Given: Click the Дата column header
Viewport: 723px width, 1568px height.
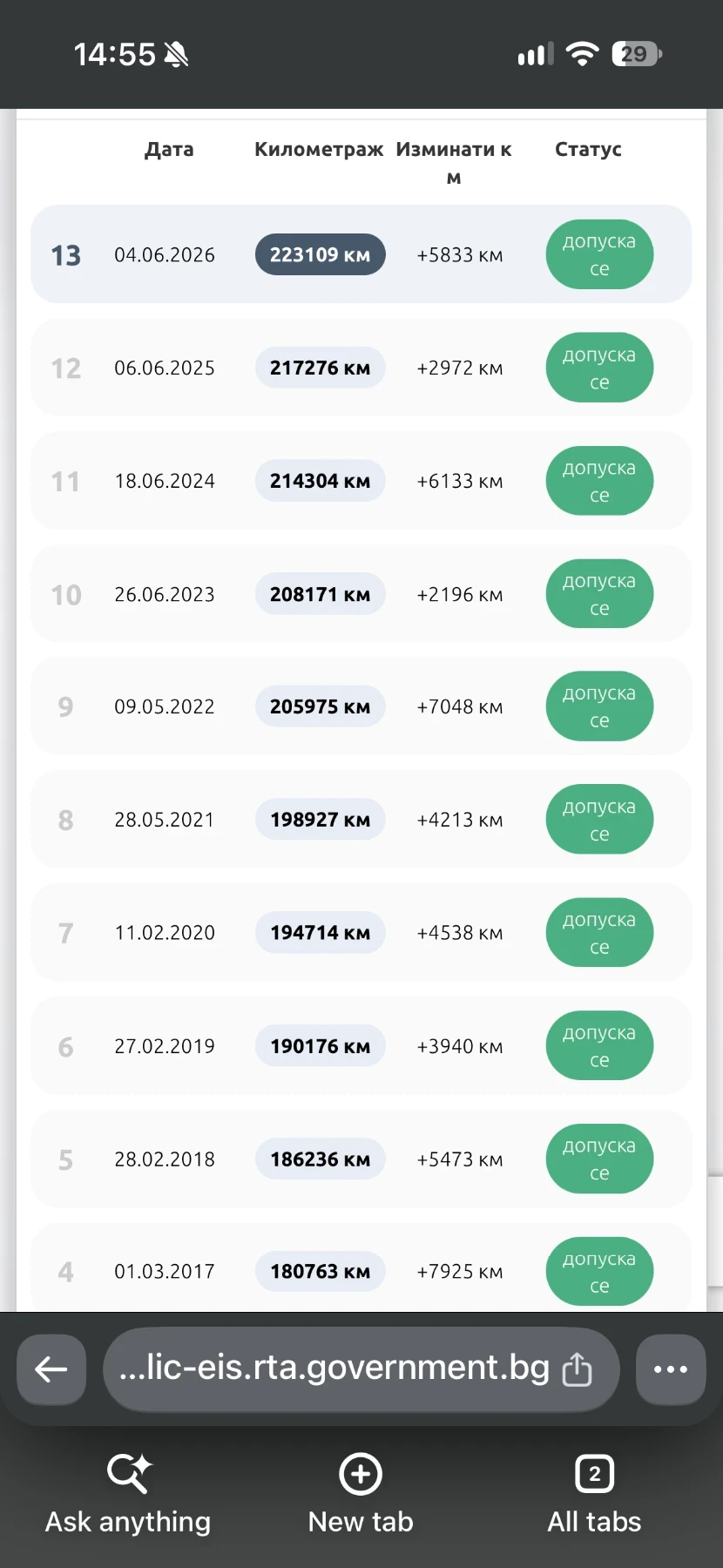Looking at the screenshot, I should pyautogui.click(x=169, y=149).
